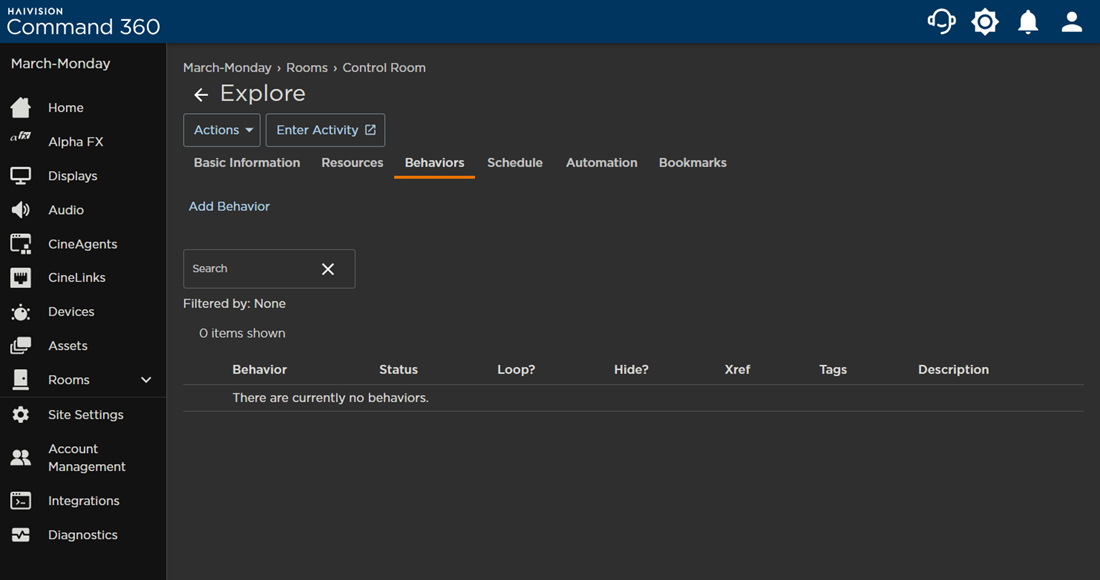Open CineLinks in the sidebar
The image size is (1100, 580).
(x=77, y=278)
